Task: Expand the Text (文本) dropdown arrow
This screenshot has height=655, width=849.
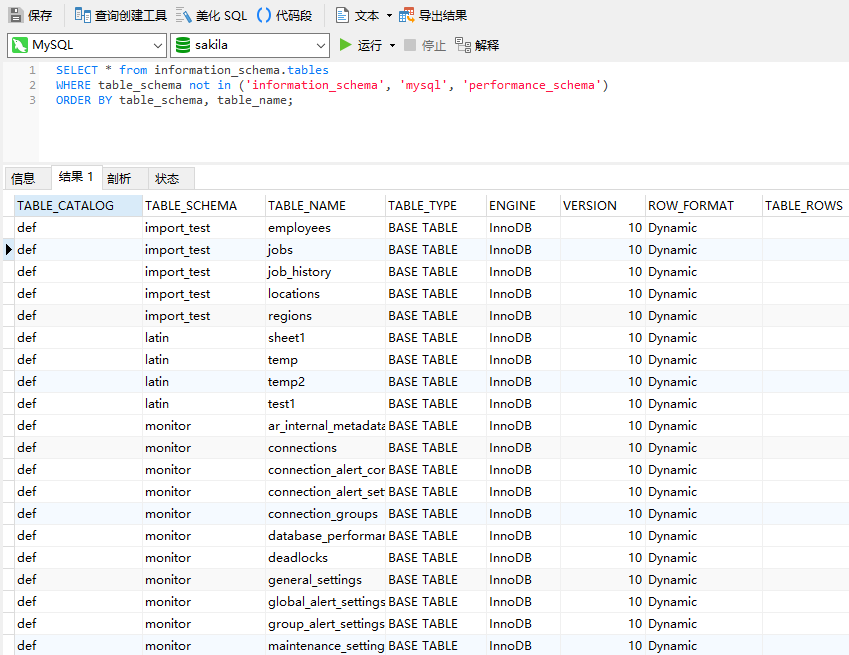Action: (389, 16)
